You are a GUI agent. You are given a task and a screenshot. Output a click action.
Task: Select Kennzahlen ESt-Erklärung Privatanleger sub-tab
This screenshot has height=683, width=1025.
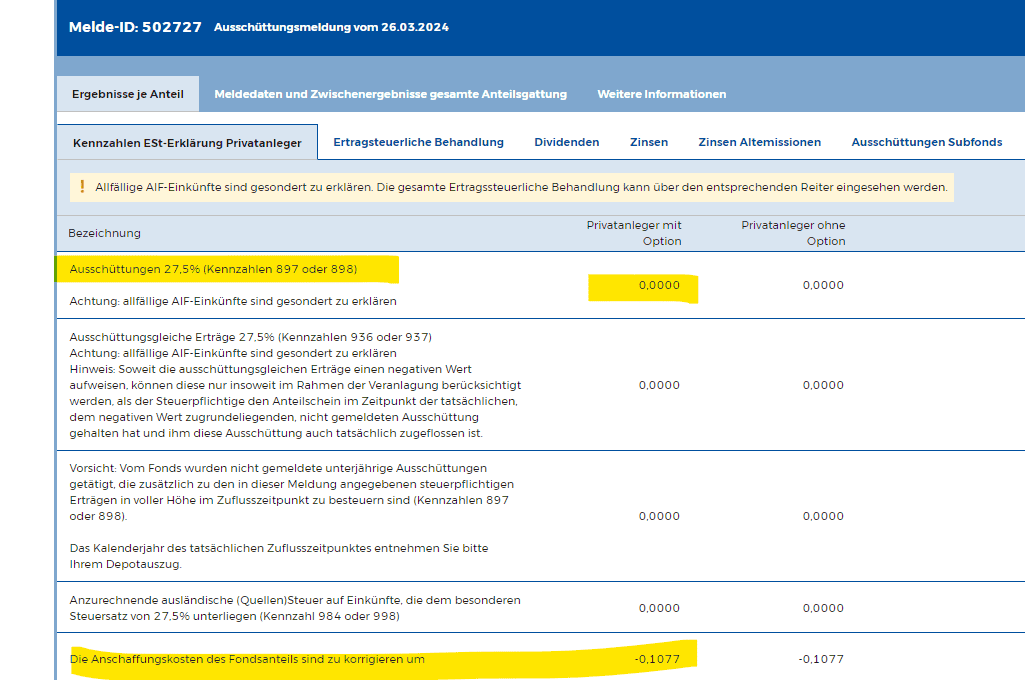[x=187, y=143]
